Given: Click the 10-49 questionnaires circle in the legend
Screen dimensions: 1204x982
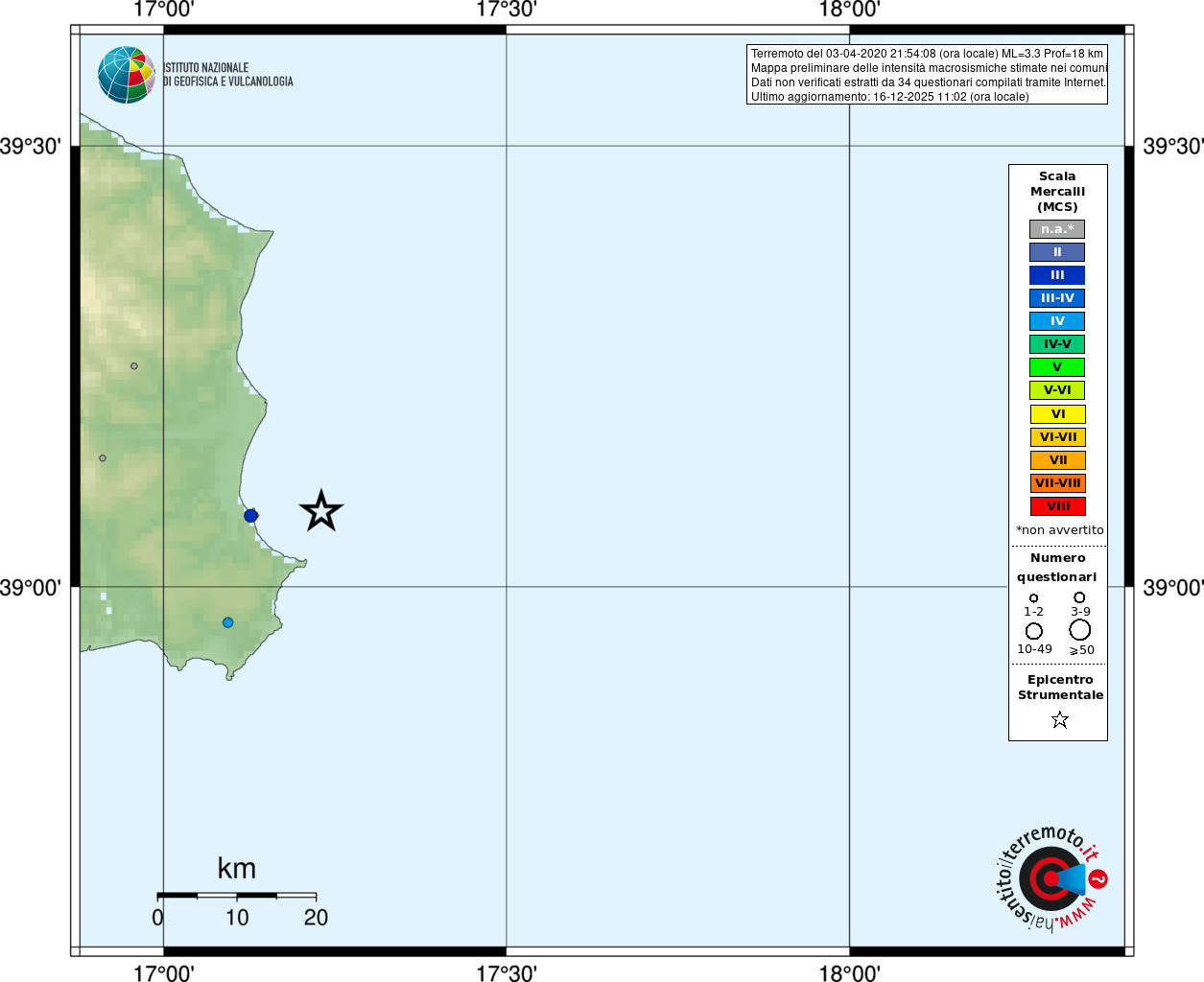Looking at the screenshot, I should click(x=1034, y=631).
